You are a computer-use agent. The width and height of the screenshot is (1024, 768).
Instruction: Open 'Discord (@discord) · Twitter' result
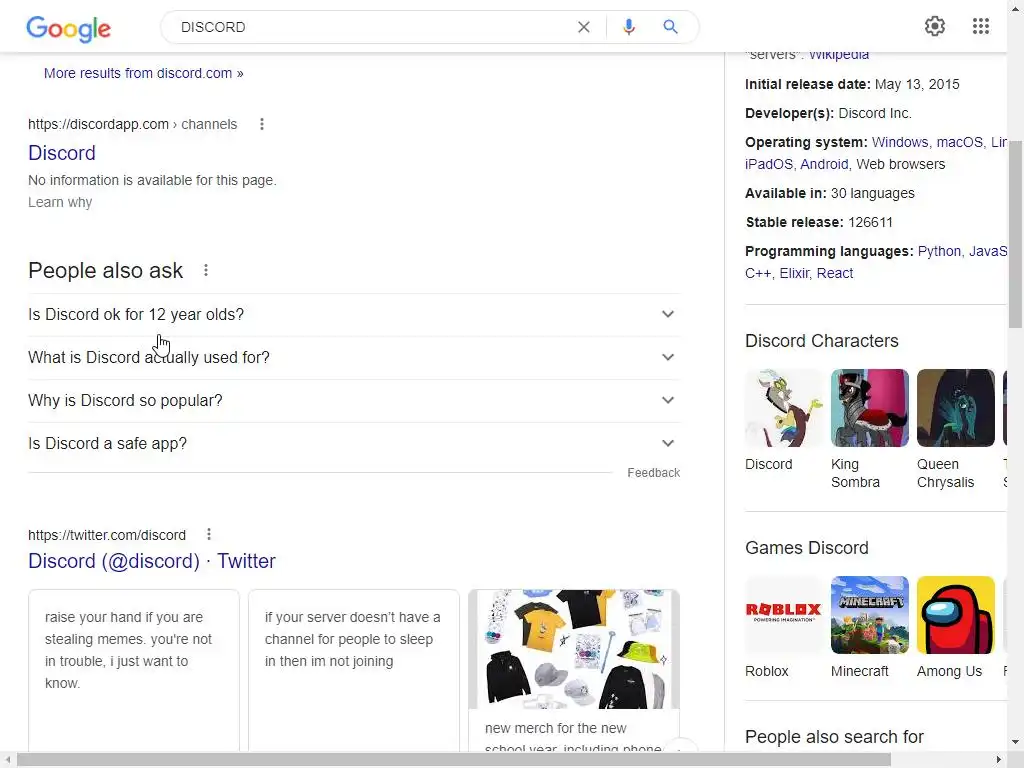[x=152, y=561]
